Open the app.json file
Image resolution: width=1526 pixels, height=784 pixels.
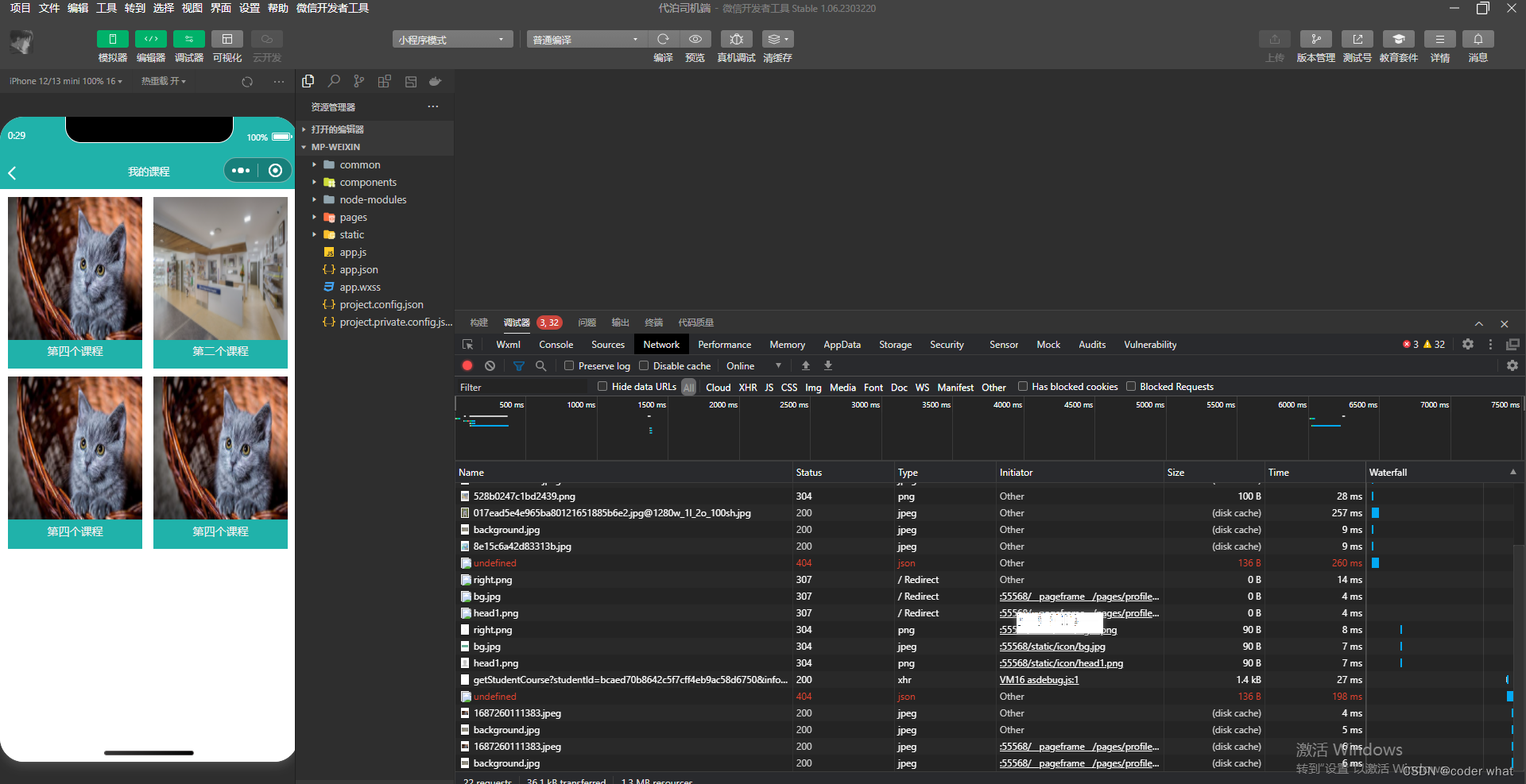(358, 269)
